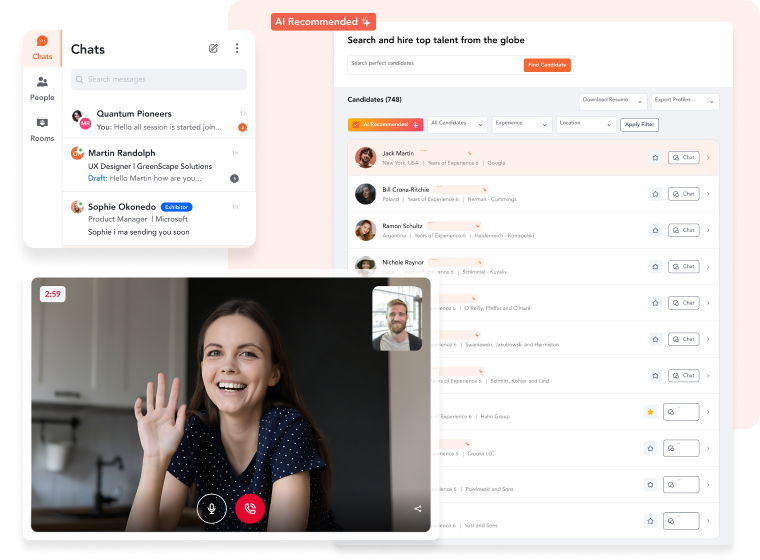
Task: Mute the microphone in video call
Action: [x=212, y=509]
